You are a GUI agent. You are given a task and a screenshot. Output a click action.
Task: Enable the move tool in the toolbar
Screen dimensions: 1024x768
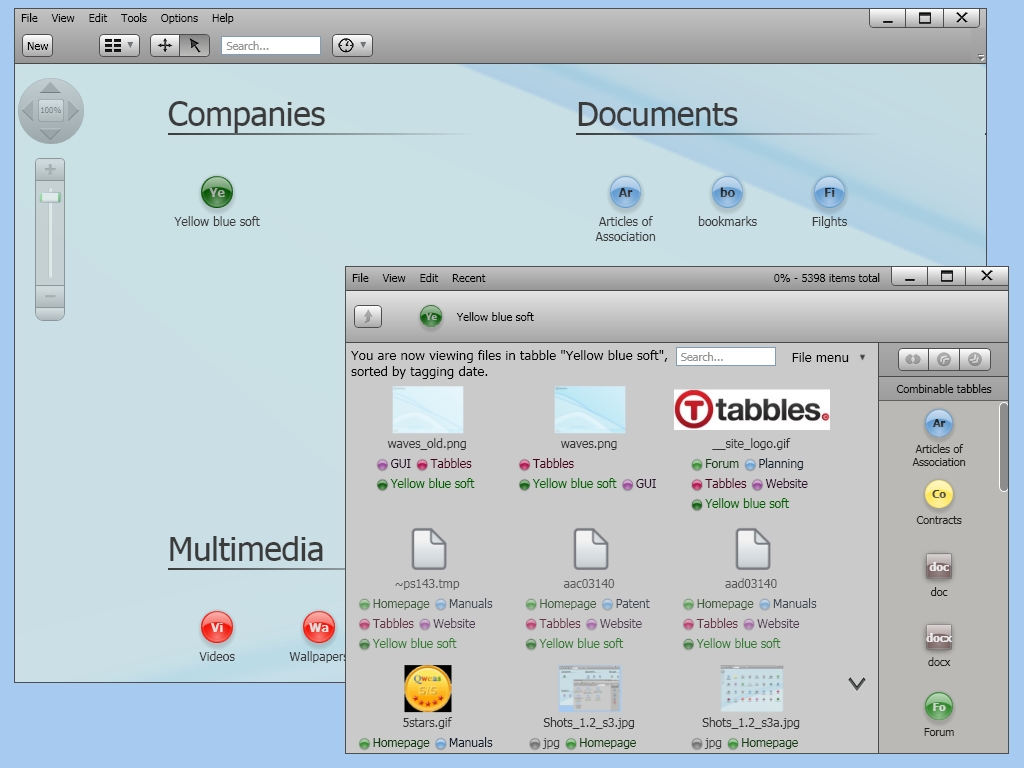tap(167, 45)
